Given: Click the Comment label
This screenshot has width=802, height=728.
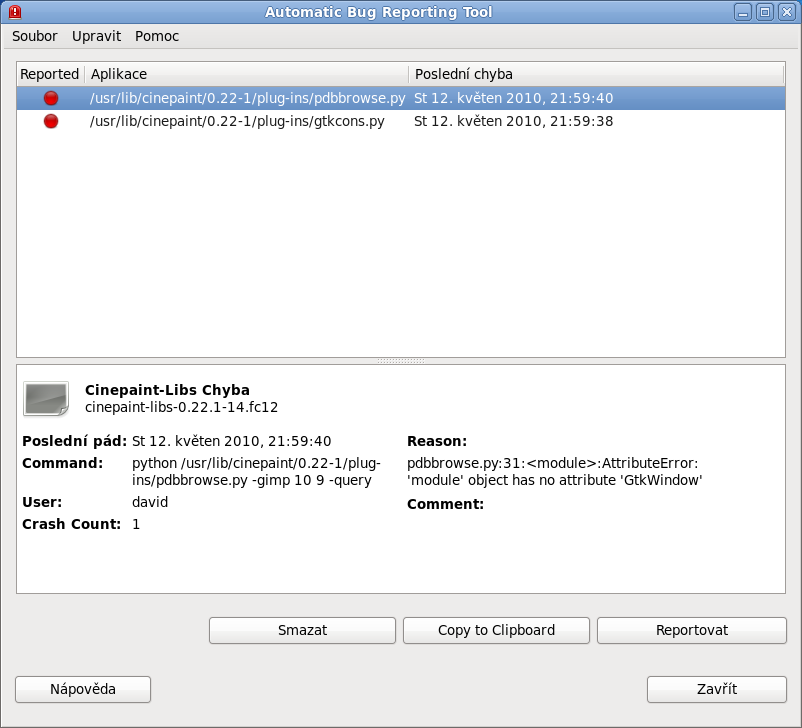Looking at the screenshot, I should pos(445,504).
